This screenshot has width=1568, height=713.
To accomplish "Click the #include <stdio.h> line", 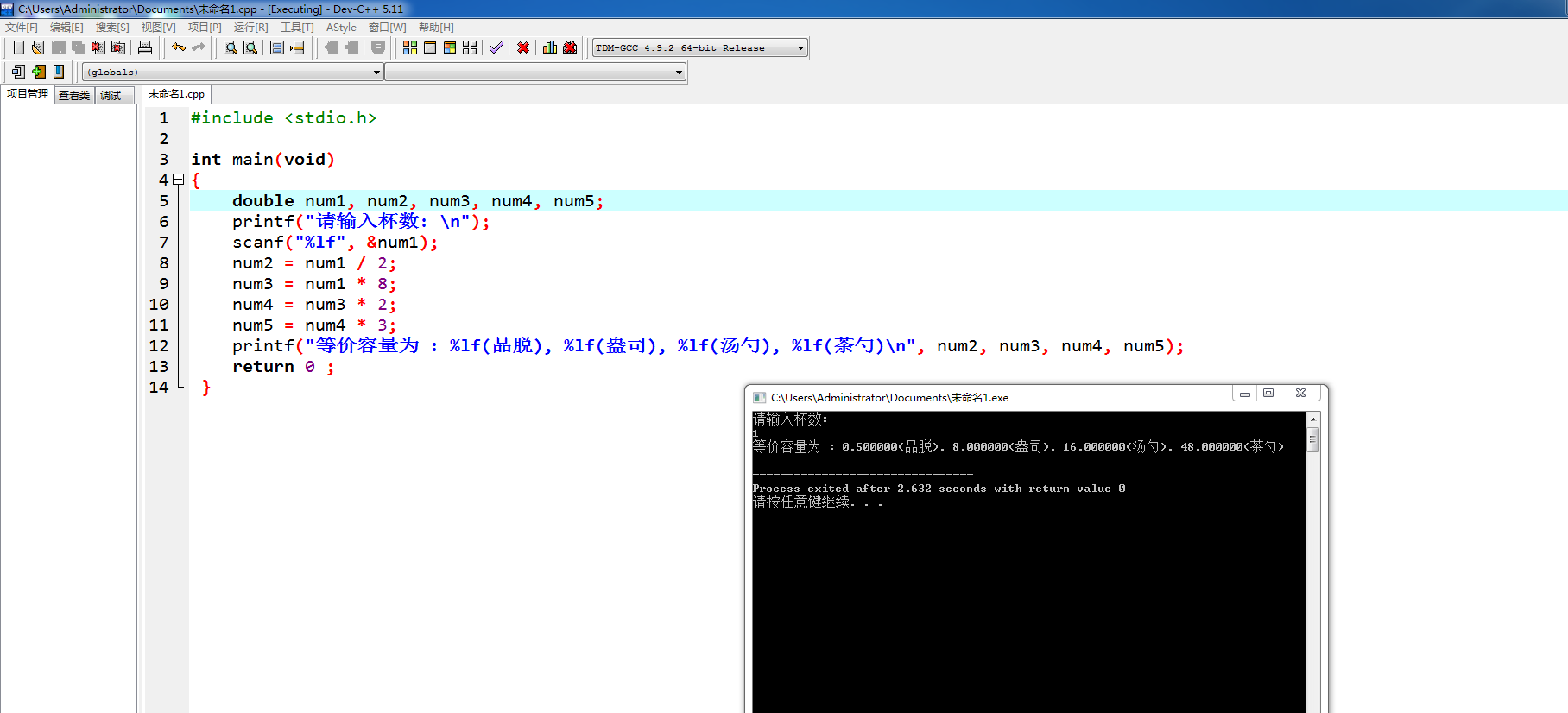I will pyautogui.click(x=283, y=118).
